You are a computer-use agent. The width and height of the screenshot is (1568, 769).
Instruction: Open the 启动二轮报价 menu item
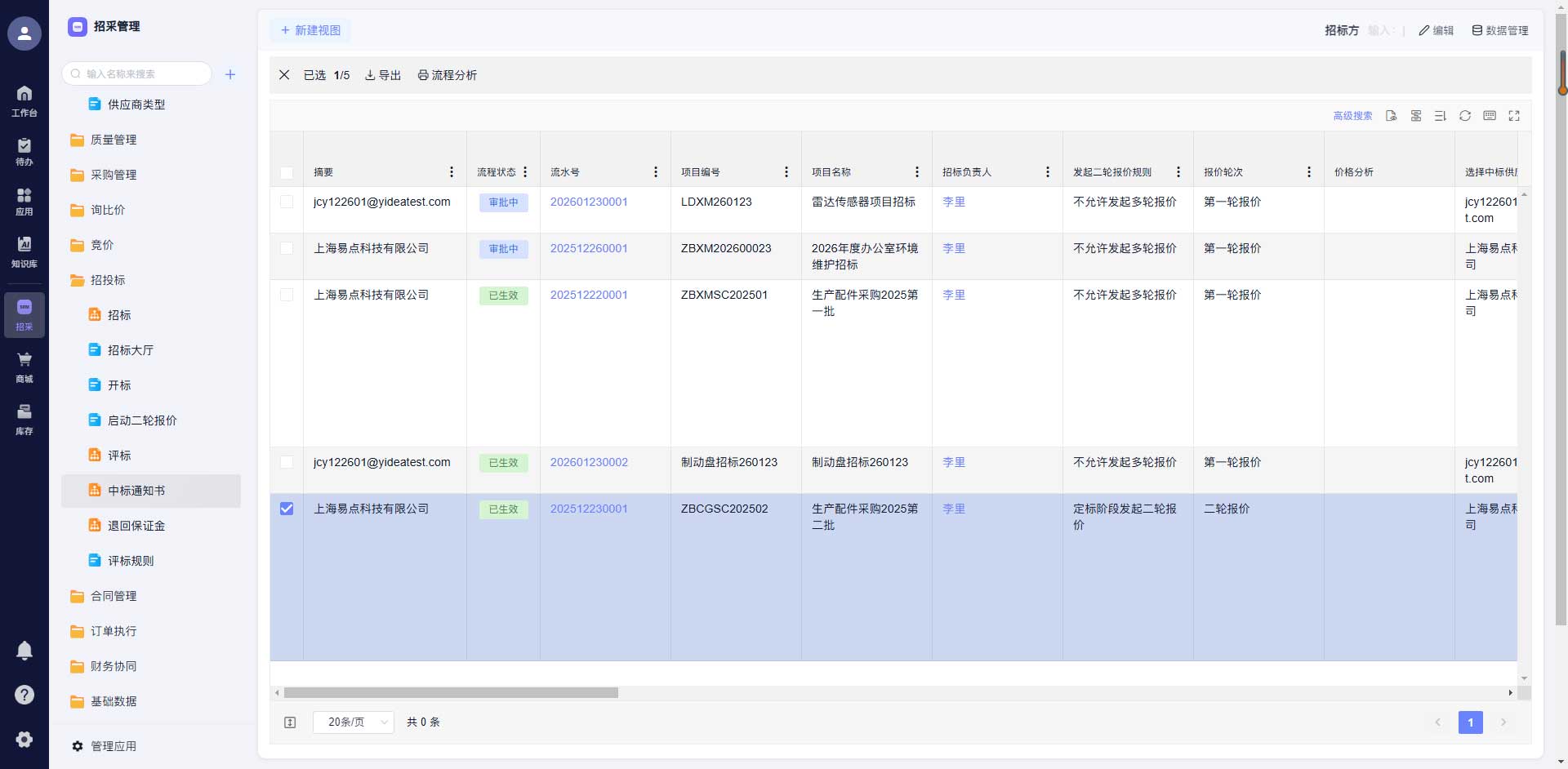[x=142, y=420]
